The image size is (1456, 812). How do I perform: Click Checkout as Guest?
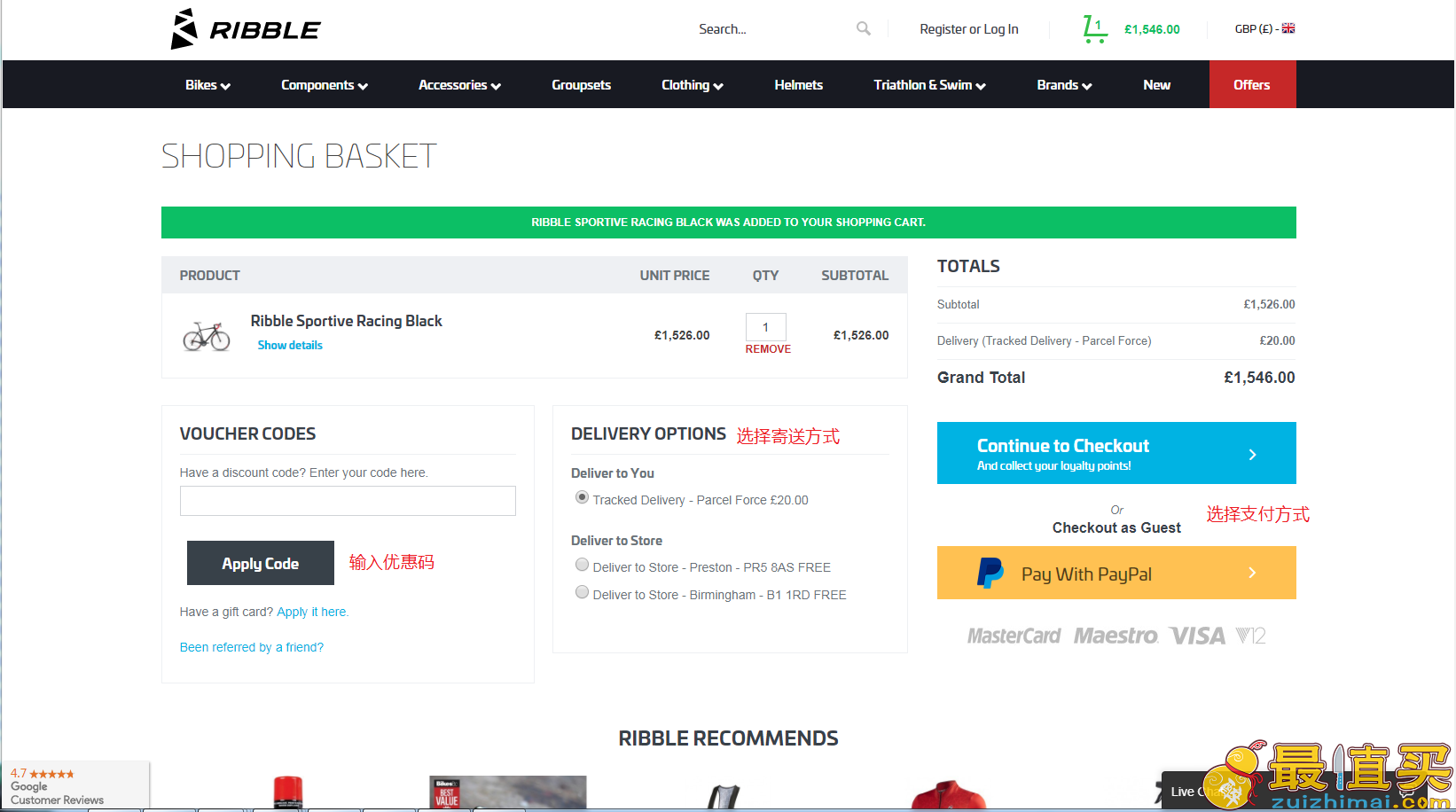[1116, 527]
